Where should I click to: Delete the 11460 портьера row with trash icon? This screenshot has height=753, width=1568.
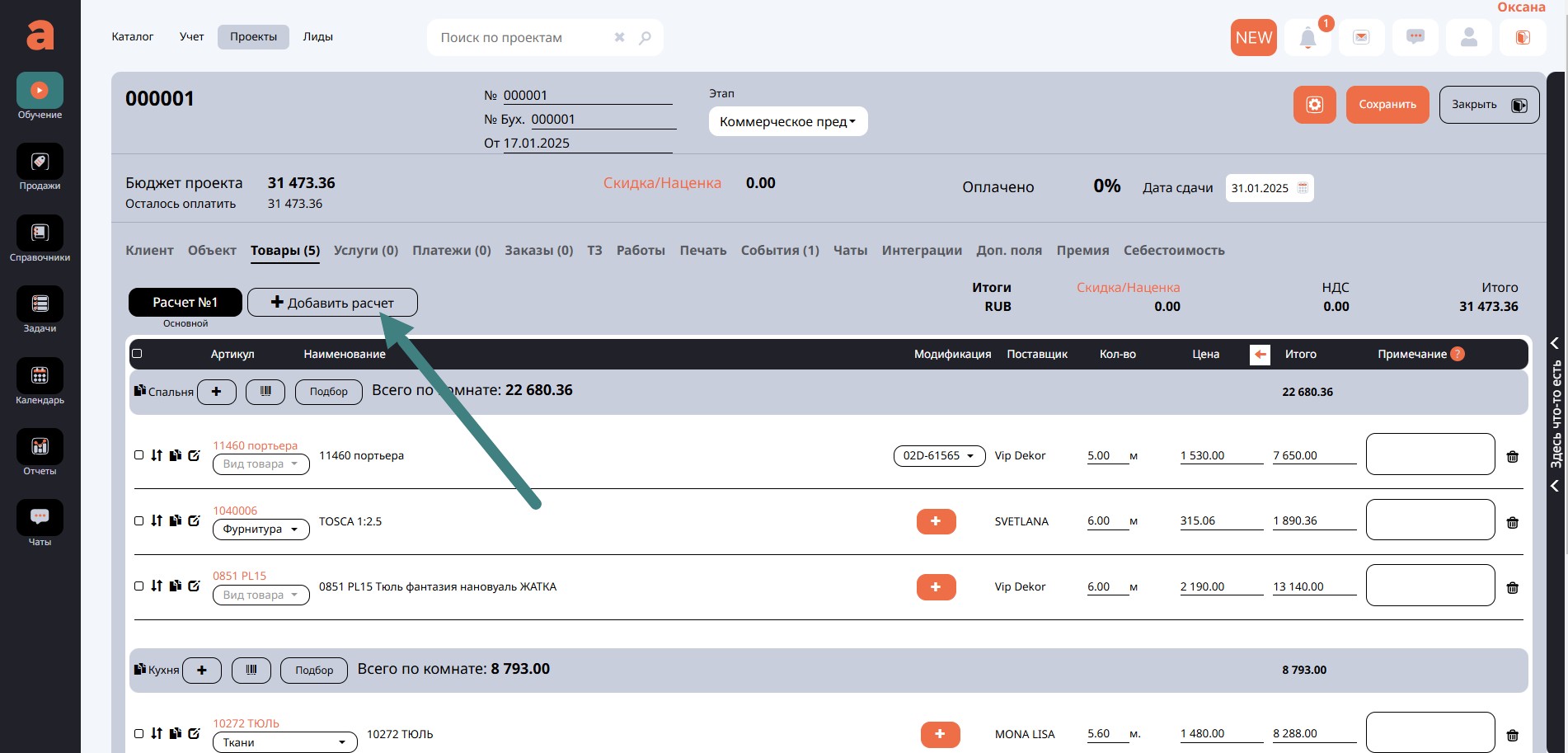click(x=1512, y=457)
